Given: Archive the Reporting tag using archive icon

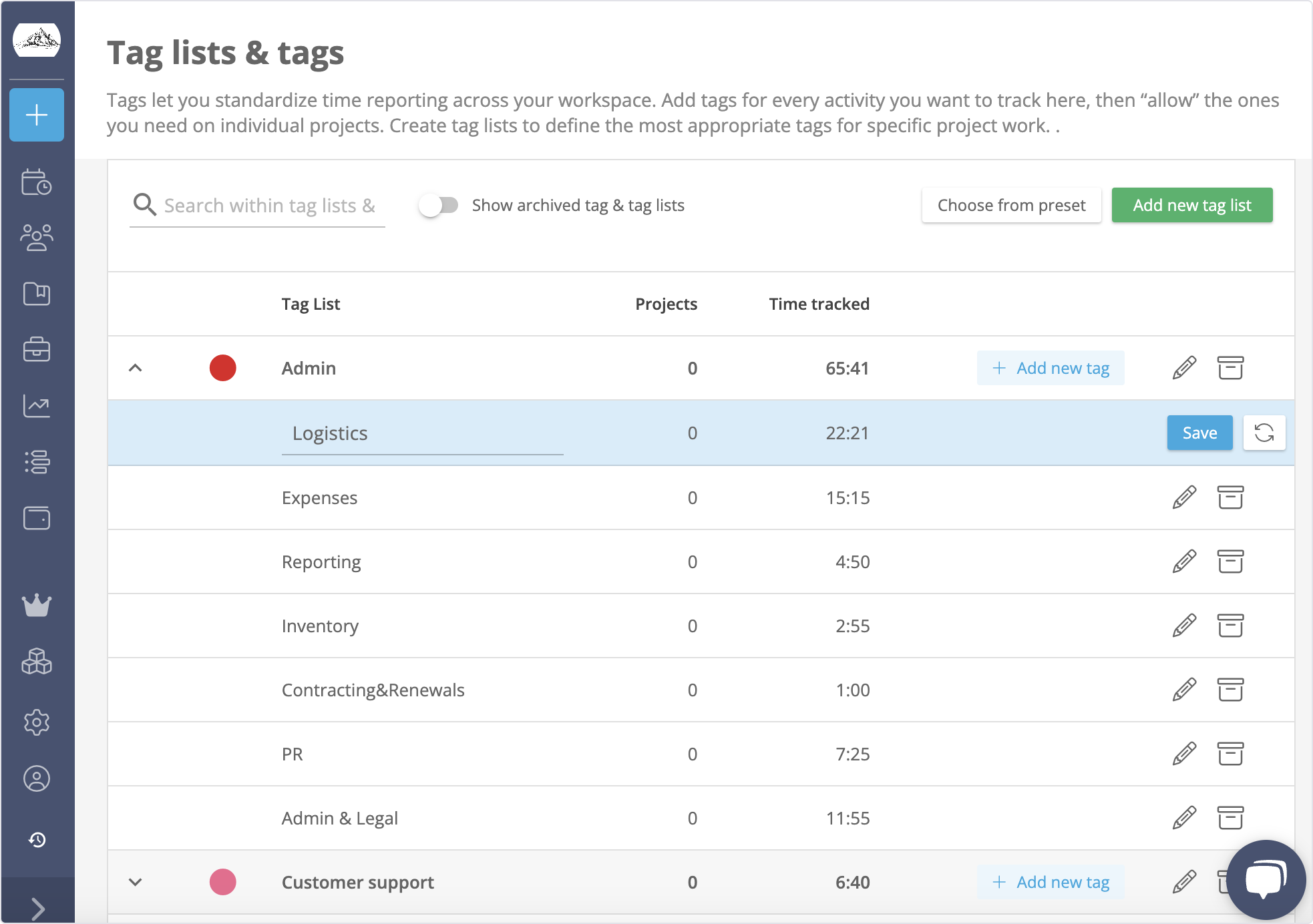Looking at the screenshot, I should point(1231,561).
